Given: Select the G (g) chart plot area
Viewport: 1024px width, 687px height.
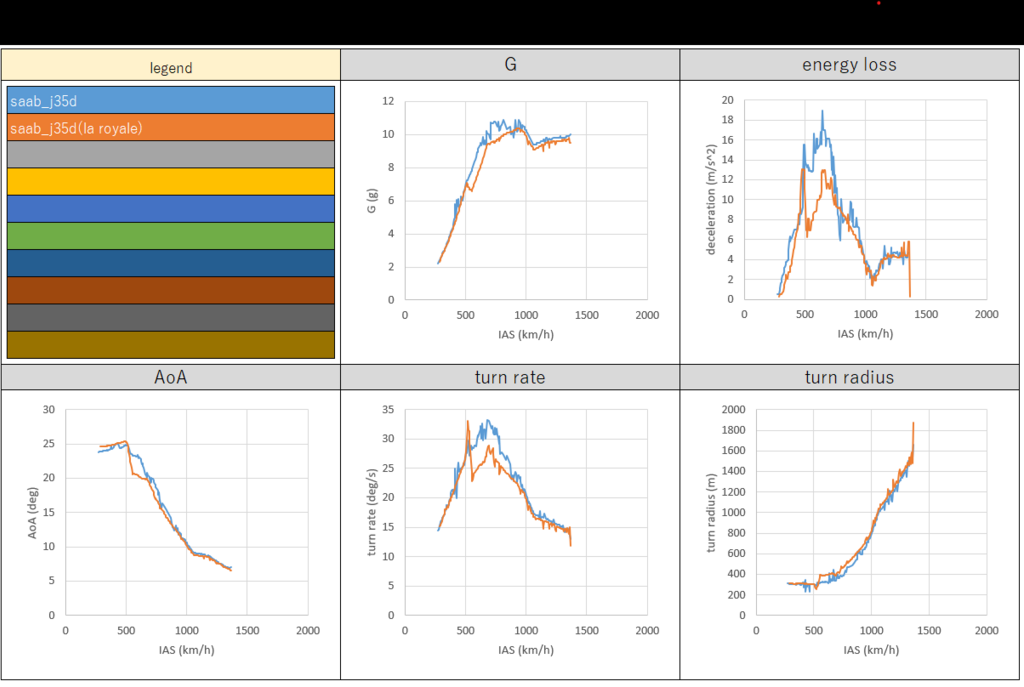Looking at the screenshot, I should (x=525, y=200).
